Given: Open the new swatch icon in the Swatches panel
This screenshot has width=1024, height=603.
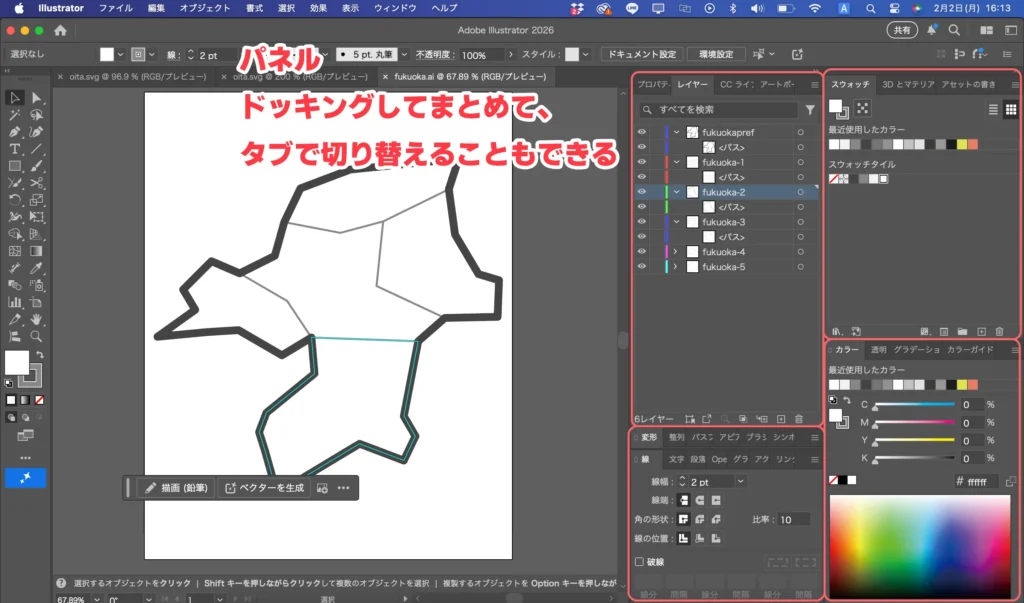Looking at the screenshot, I should (981, 332).
